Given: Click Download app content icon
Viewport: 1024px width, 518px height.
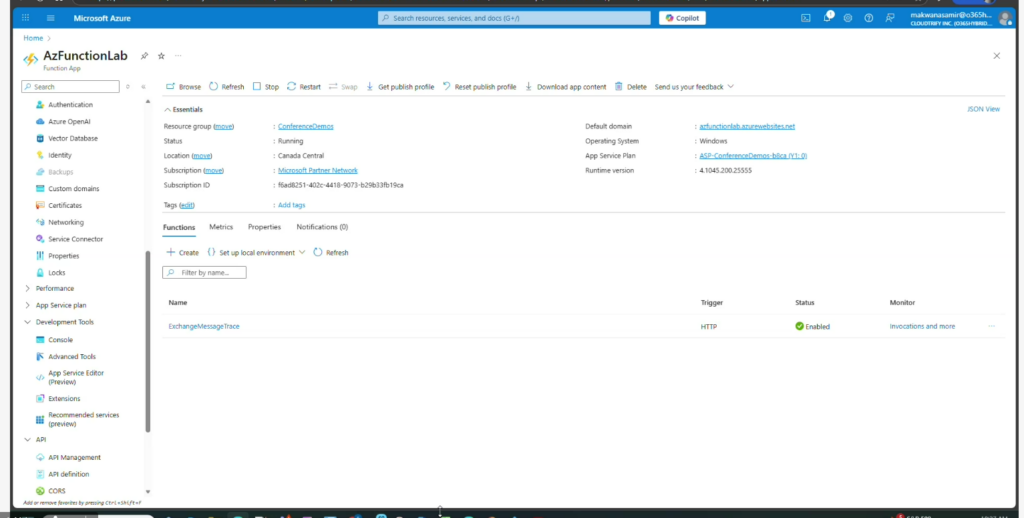Looking at the screenshot, I should pos(529,87).
